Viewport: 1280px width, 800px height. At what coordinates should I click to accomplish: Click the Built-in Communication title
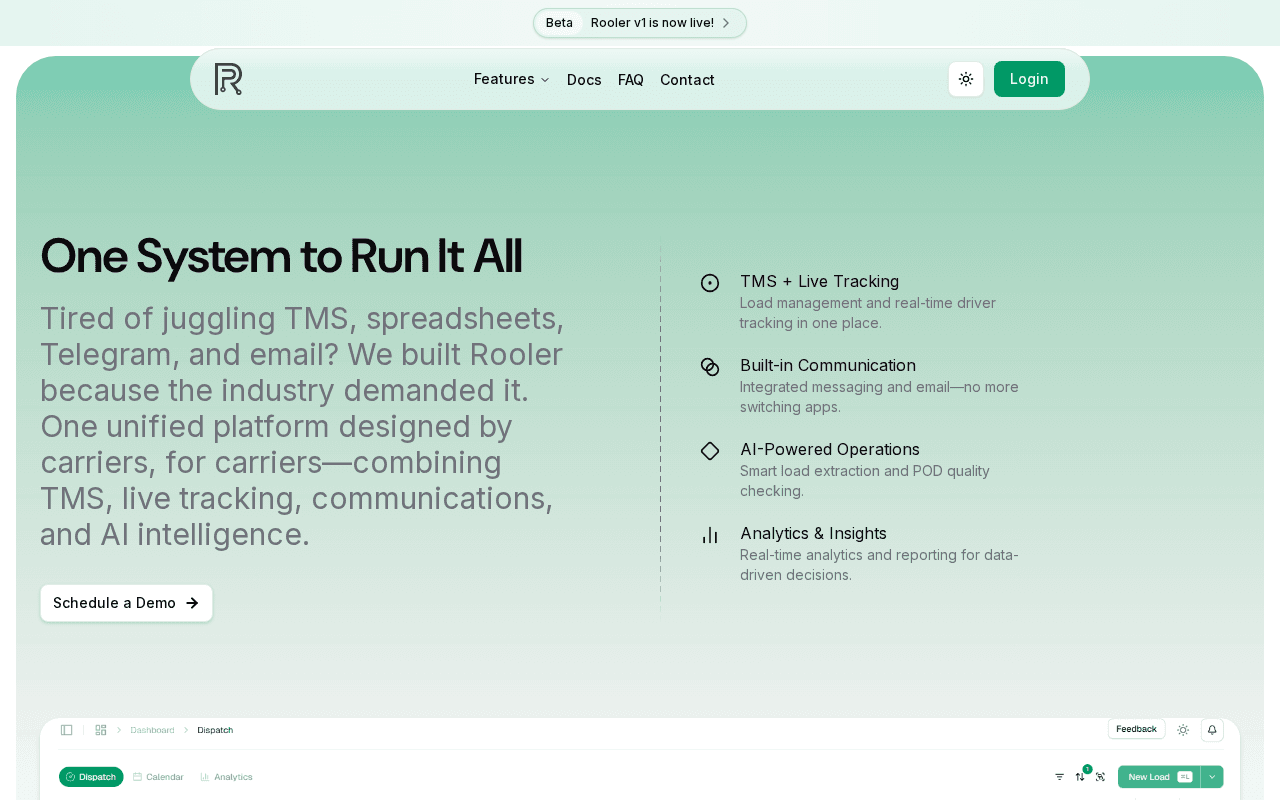point(828,365)
